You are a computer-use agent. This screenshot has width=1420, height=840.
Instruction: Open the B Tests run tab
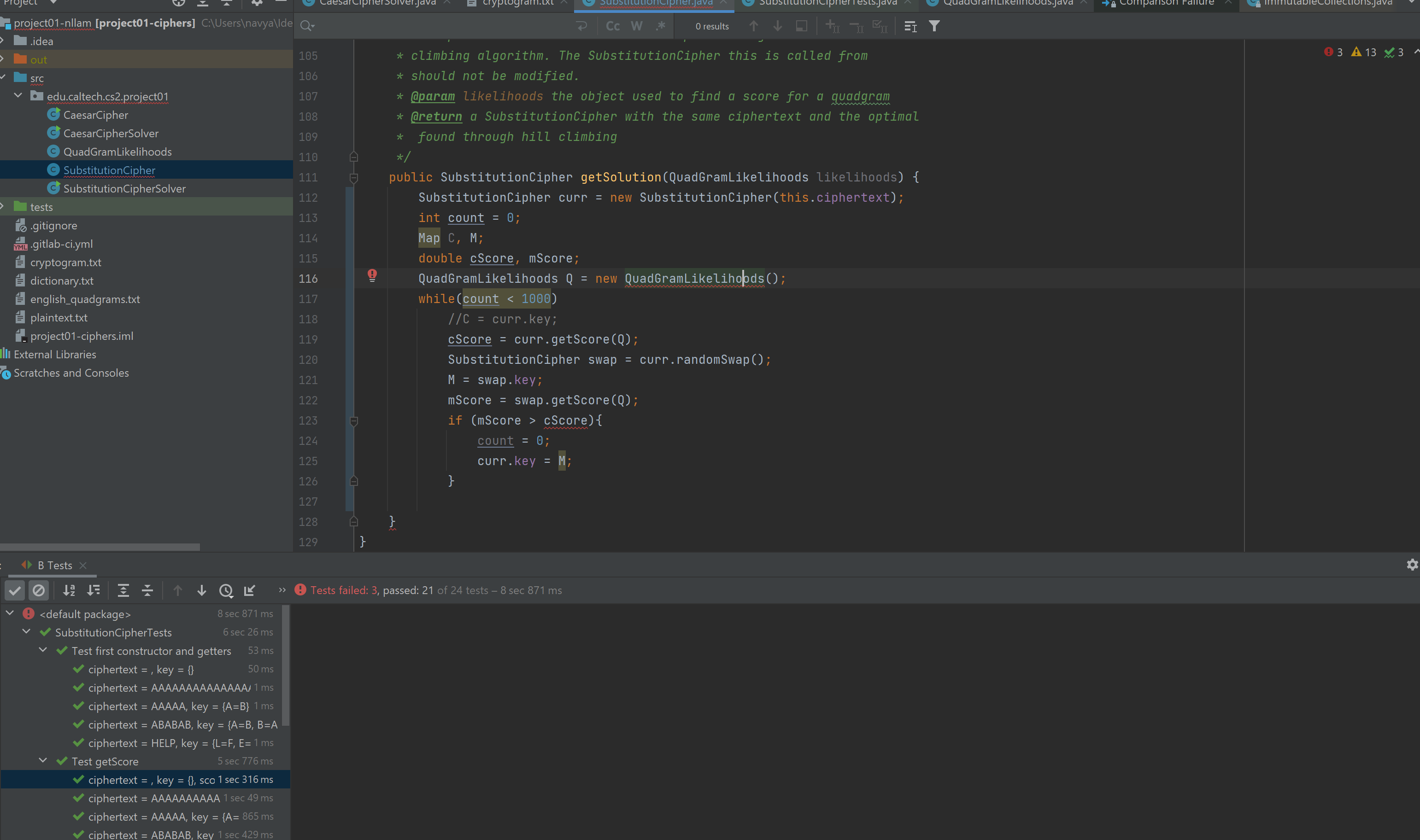54,566
